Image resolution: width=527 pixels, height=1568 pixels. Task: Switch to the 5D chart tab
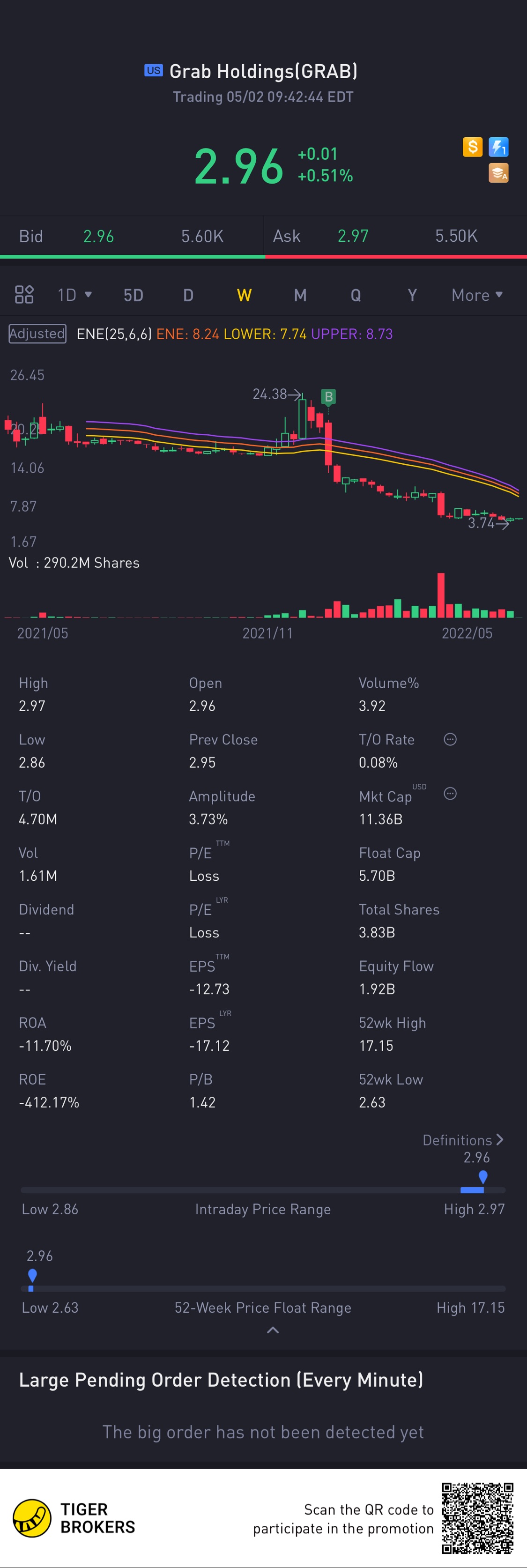(133, 295)
